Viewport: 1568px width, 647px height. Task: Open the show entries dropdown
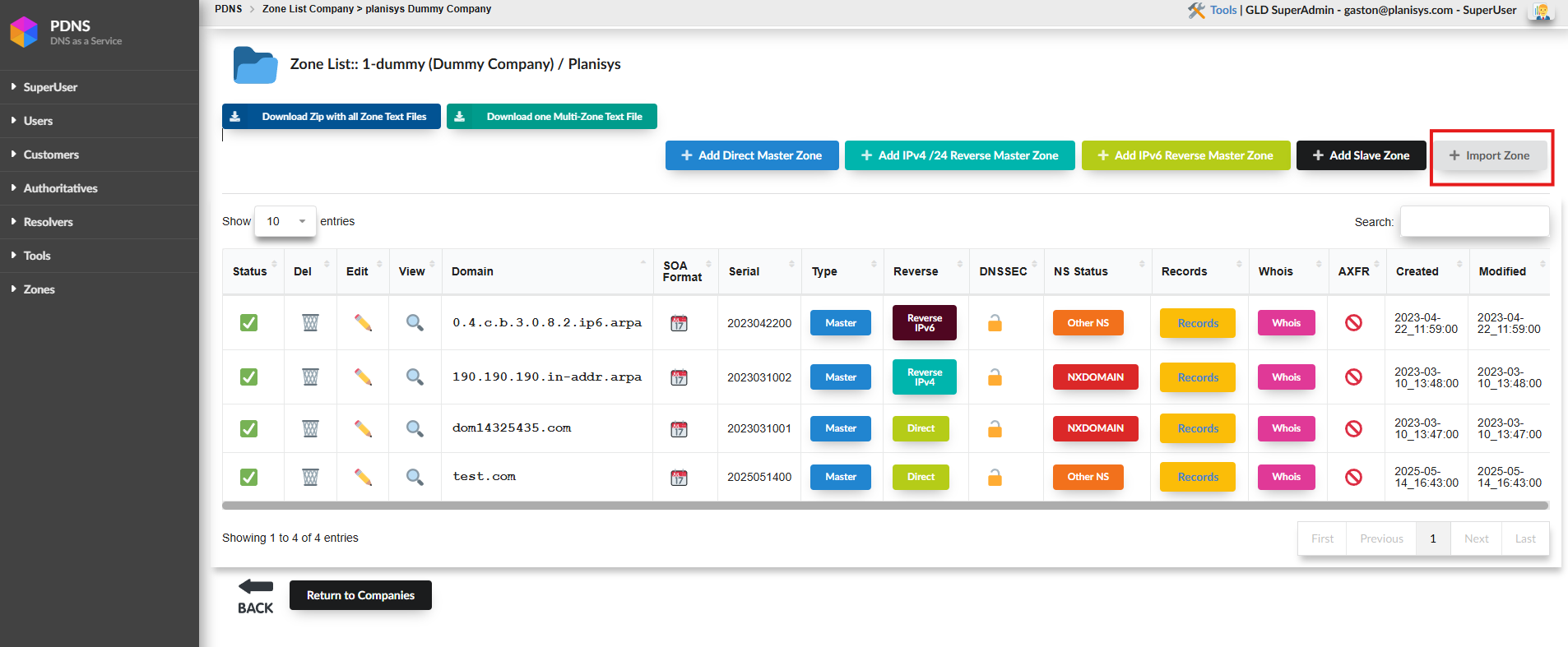[285, 222]
